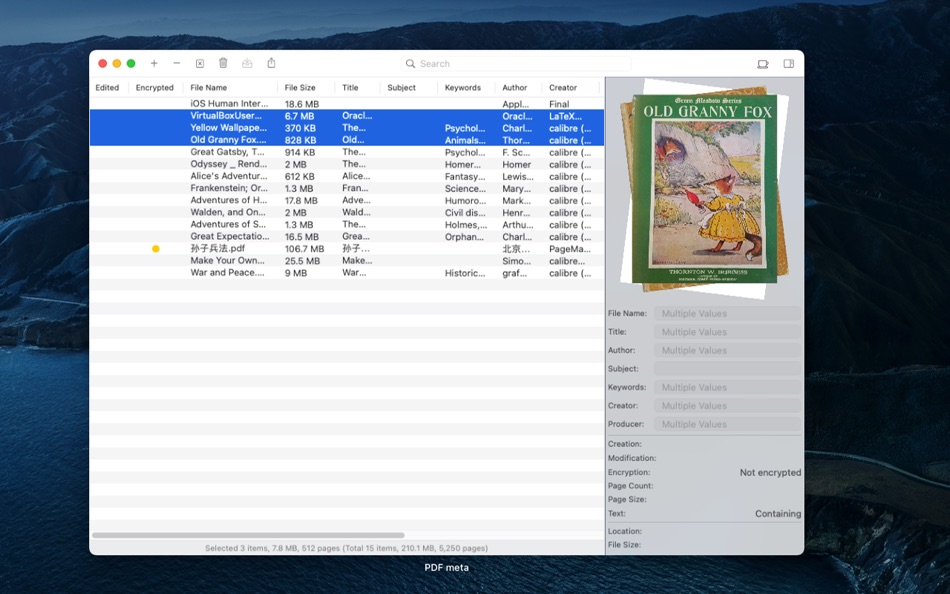Click the clear list X icon
The image size is (950, 594).
coord(199,63)
